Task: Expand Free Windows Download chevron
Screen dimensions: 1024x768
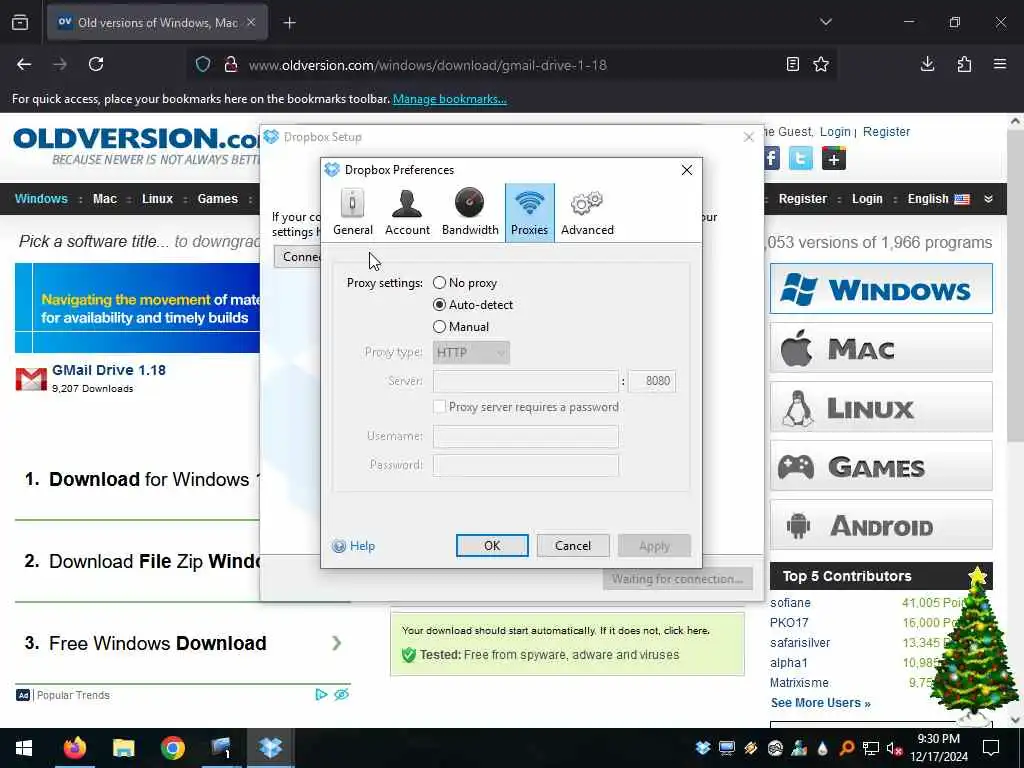Action: point(336,643)
